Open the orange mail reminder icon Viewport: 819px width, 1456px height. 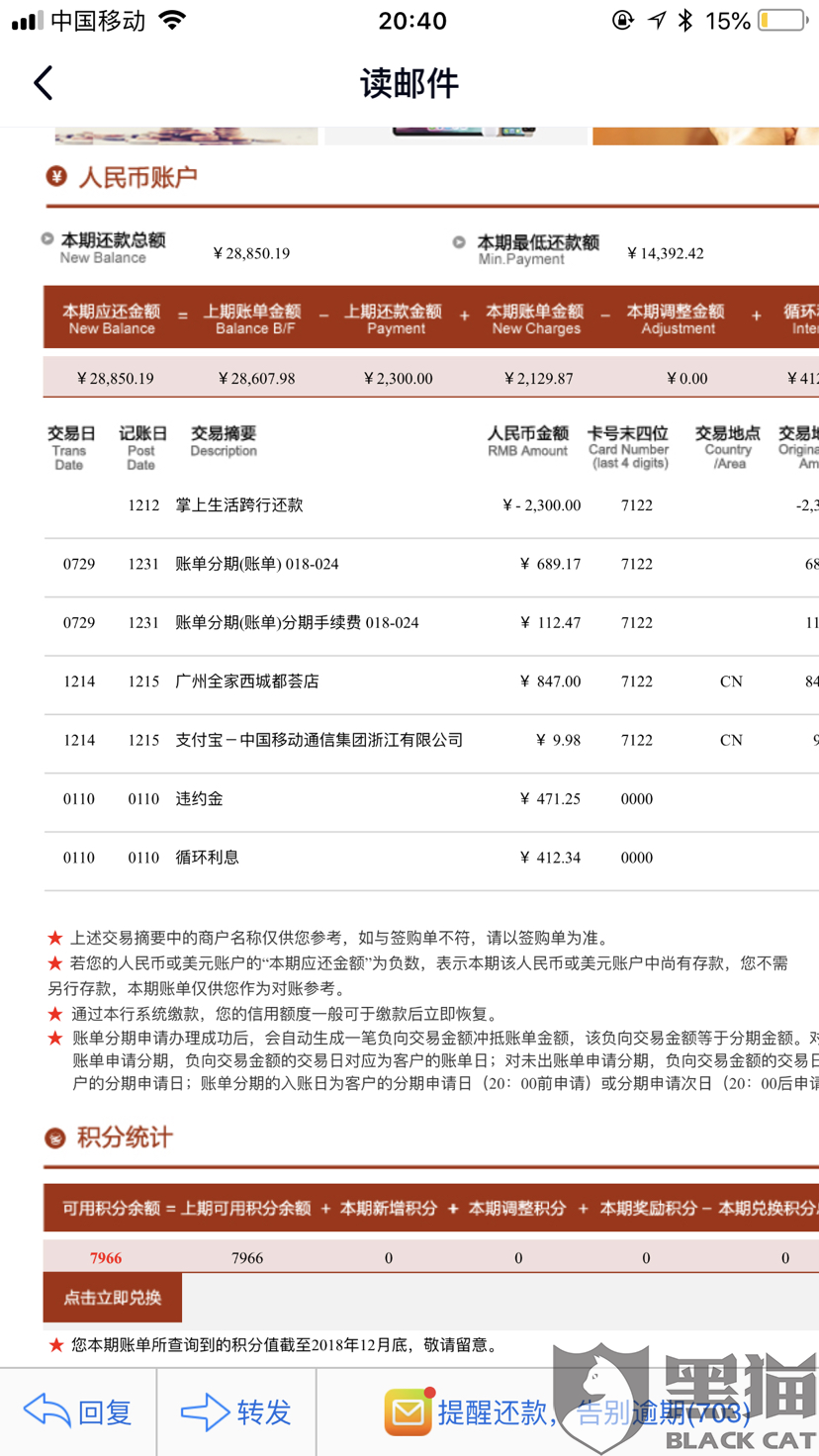point(409,1411)
